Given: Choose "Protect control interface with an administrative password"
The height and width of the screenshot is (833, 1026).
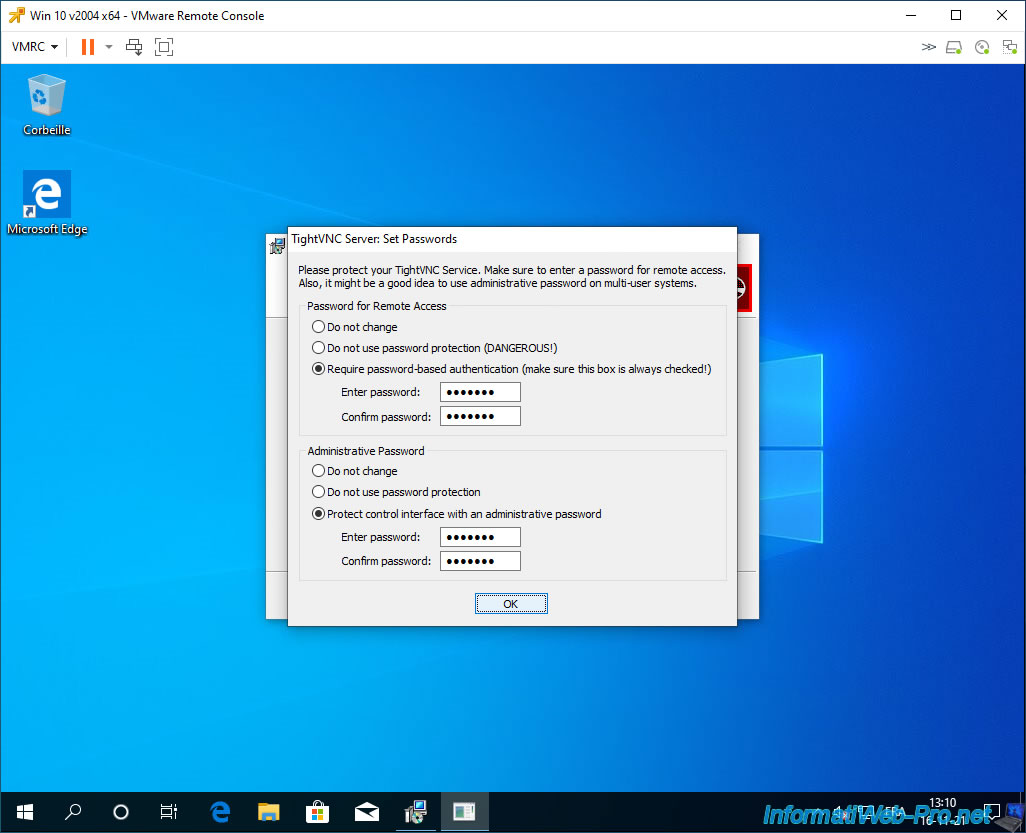Looking at the screenshot, I should coord(318,514).
